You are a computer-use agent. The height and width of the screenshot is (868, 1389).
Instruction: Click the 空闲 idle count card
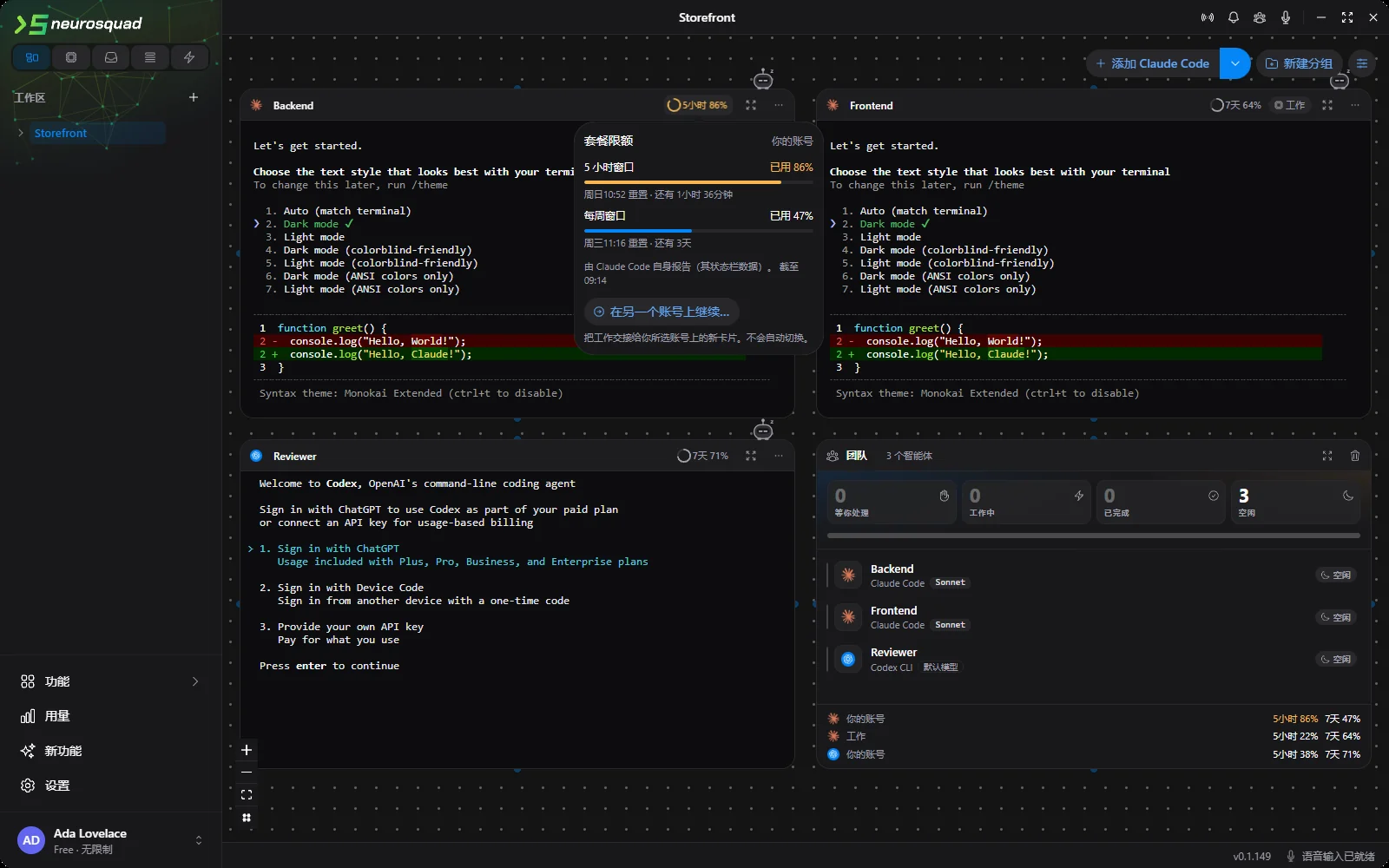(1295, 502)
